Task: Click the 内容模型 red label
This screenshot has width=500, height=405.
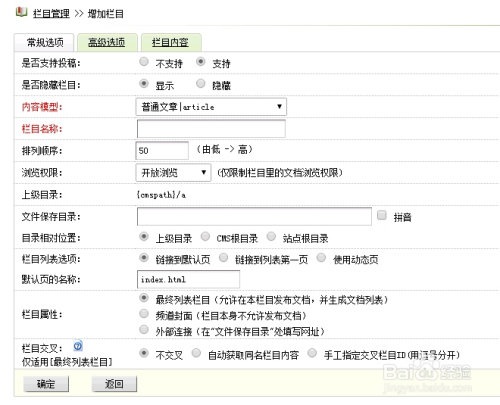Action: 42,107
